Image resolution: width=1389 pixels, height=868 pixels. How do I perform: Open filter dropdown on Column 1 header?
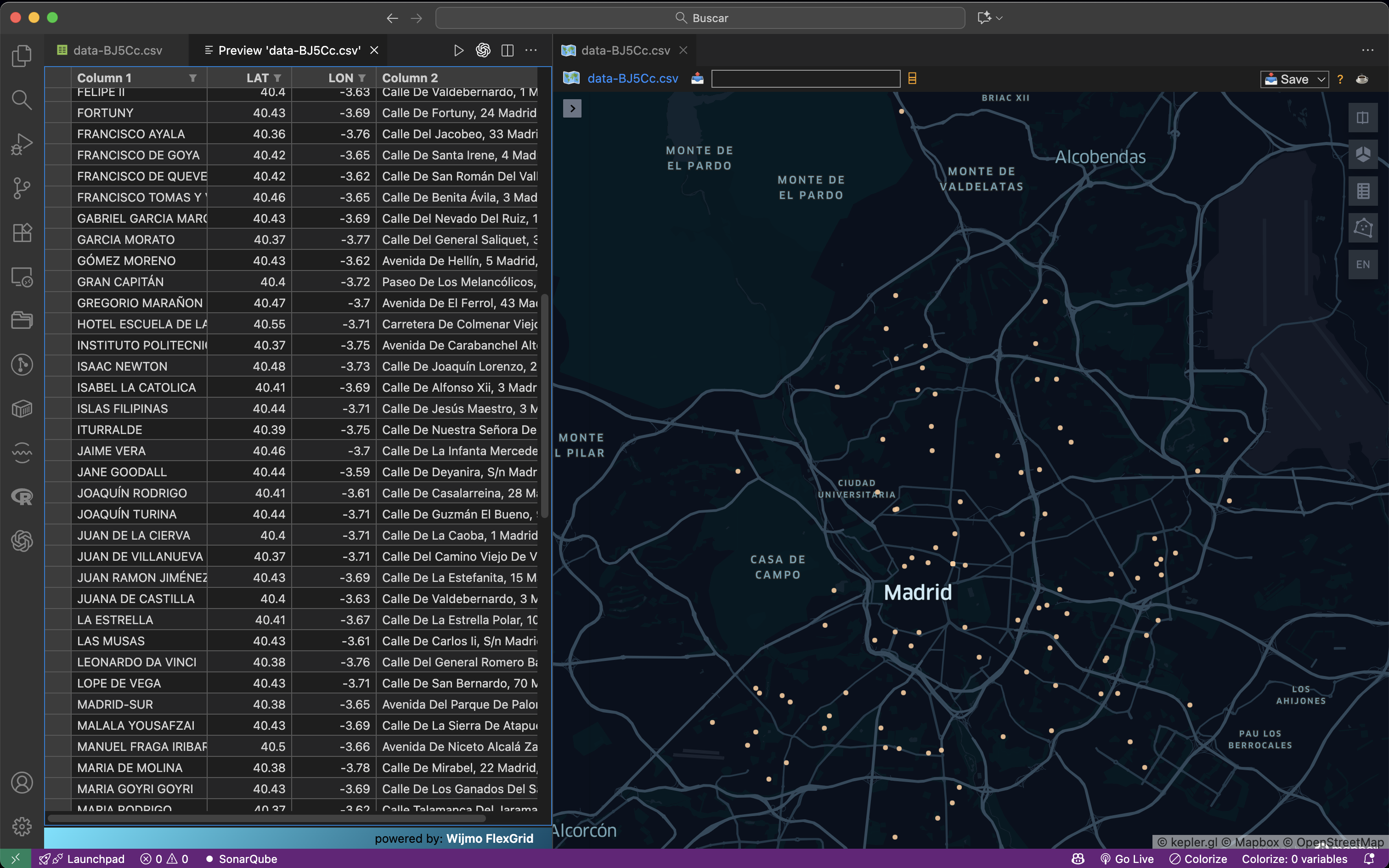pos(193,78)
